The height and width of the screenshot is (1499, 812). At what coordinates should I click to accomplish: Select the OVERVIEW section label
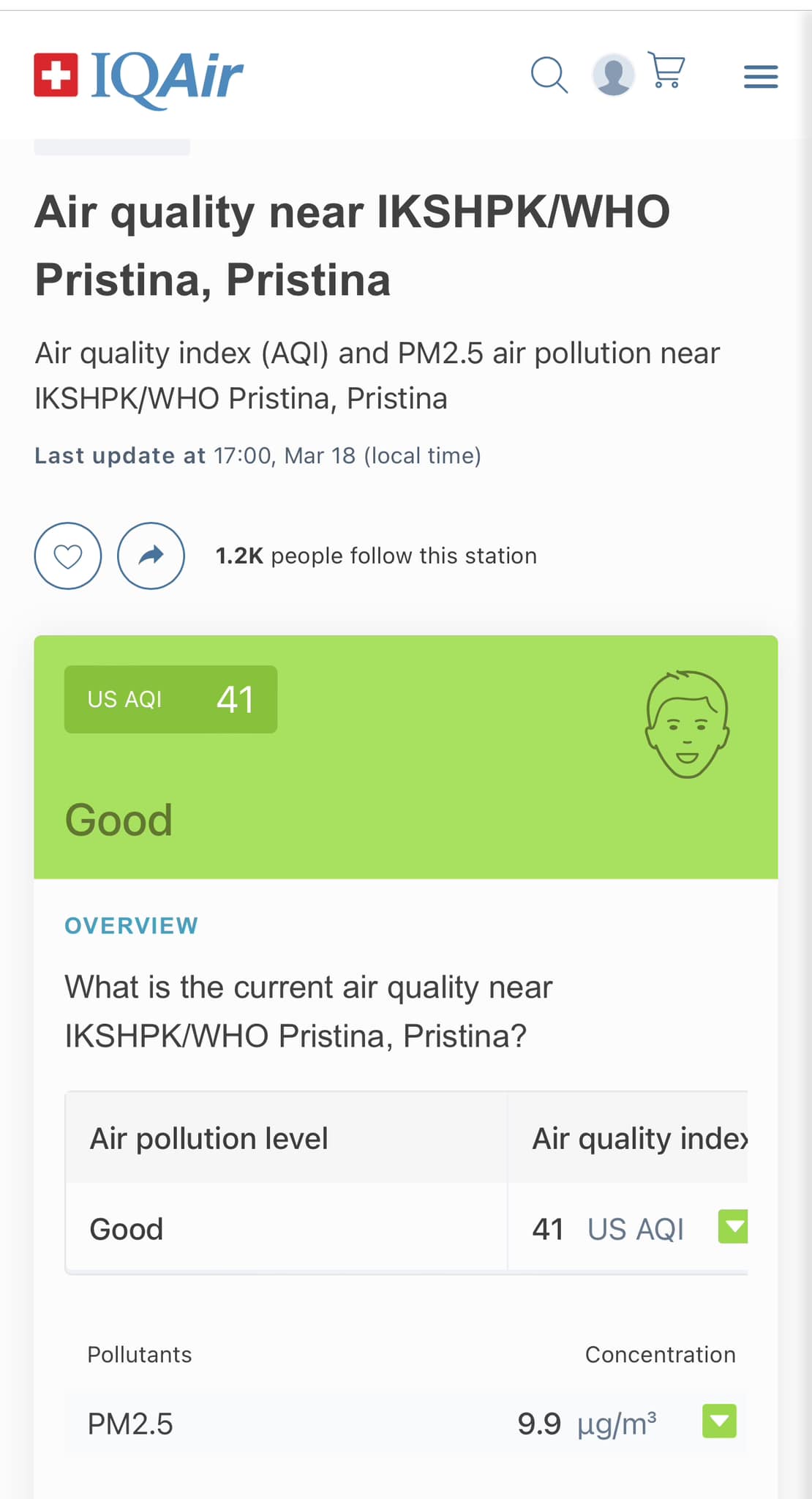132,926
